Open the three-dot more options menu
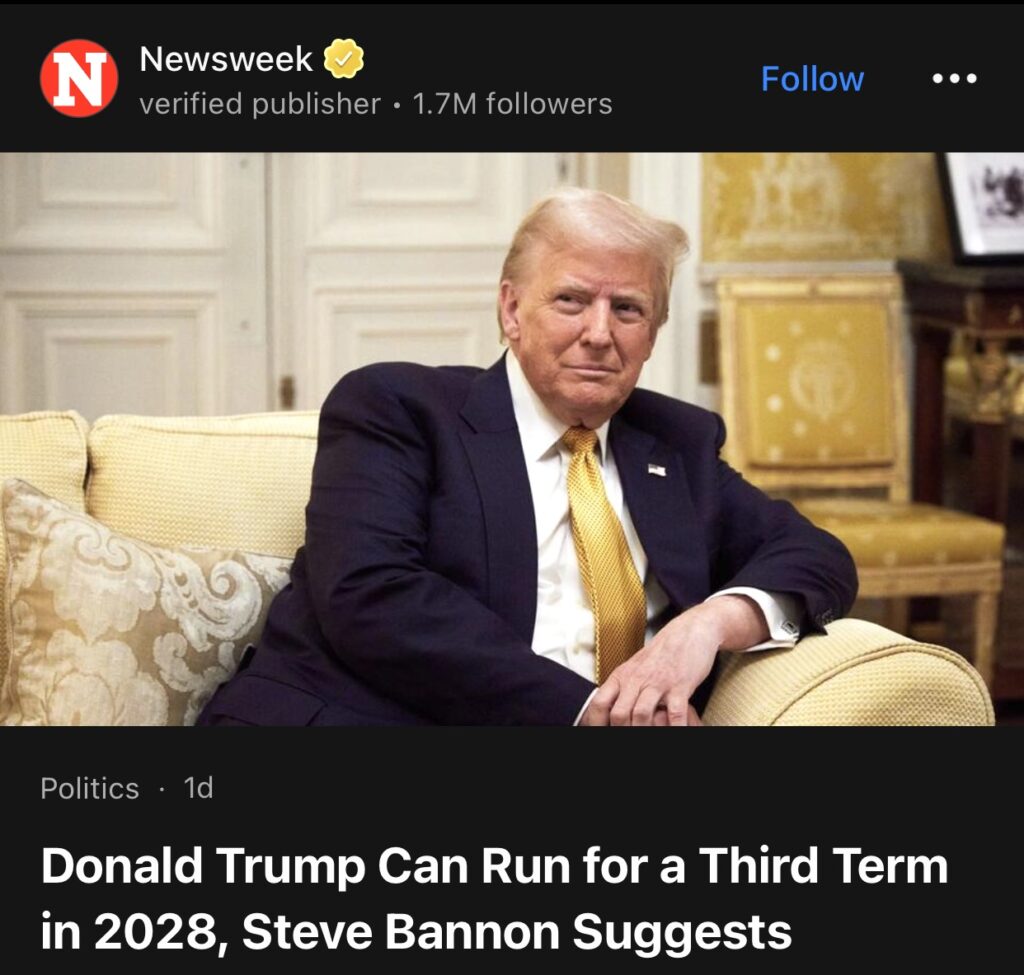Viewport: 1024px width, 975px height. [x=955, y=78]
